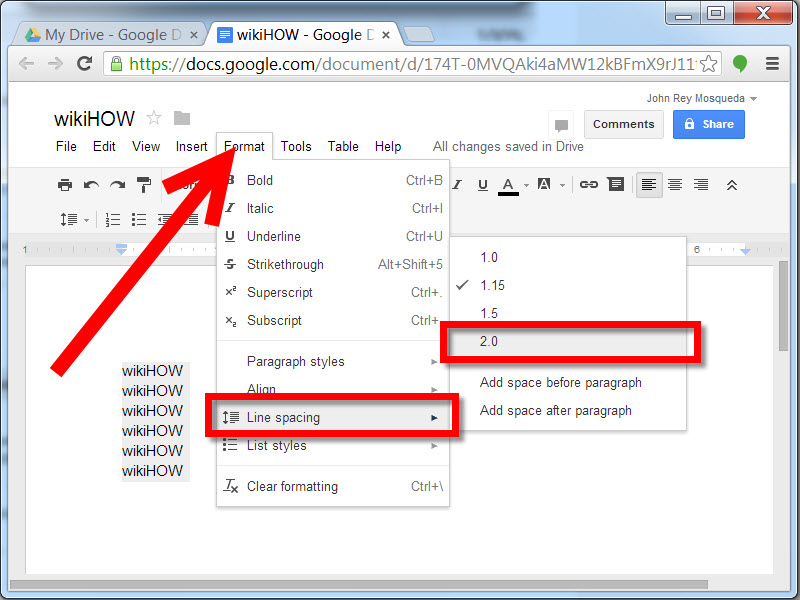Open John Rey Mosqueda account dropdown
The width and height of the screenshot is (800, 600).
pos(702,98)
